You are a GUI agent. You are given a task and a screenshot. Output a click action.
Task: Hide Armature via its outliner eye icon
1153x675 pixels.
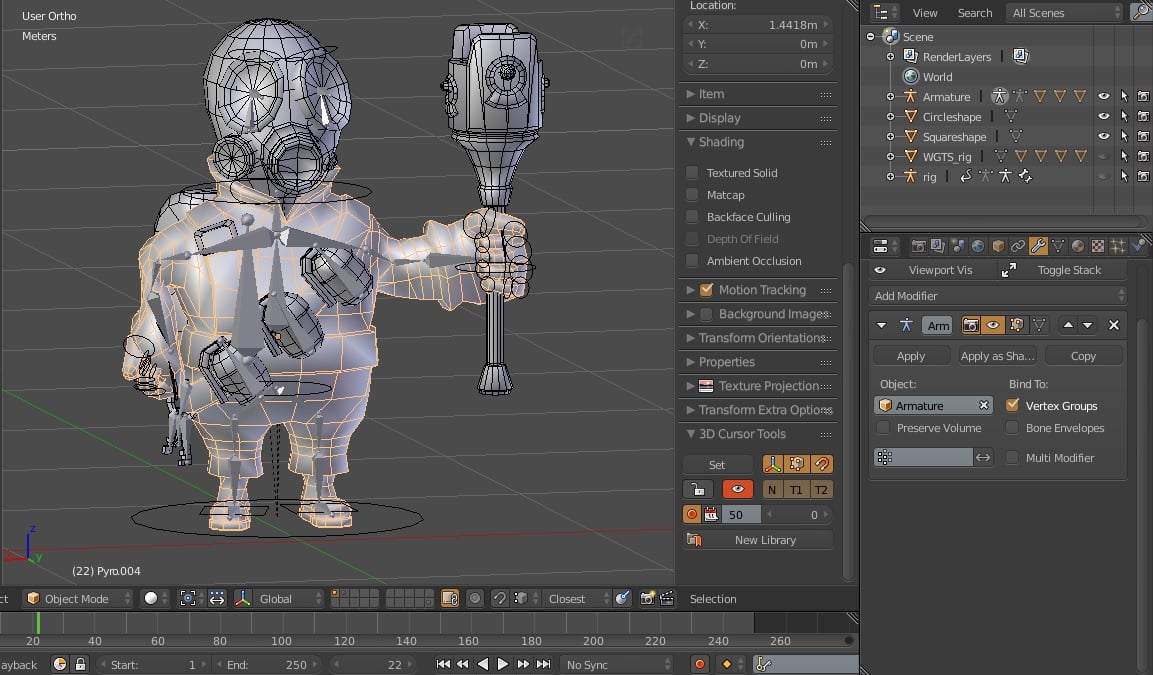pyautogui.click(x=1104, y=96)
